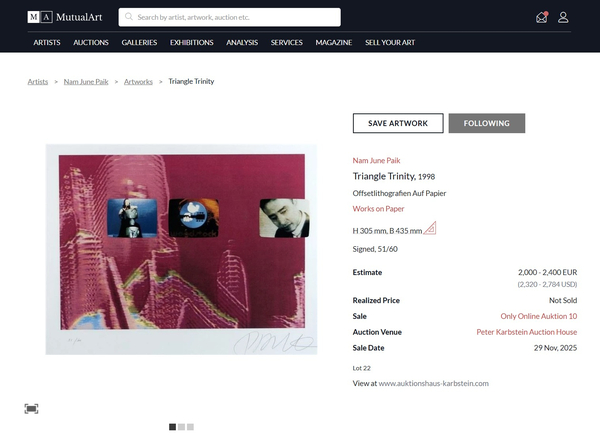Screen dimensions: 600x441
Task: Open the Auctions menu
Action: 91,43
